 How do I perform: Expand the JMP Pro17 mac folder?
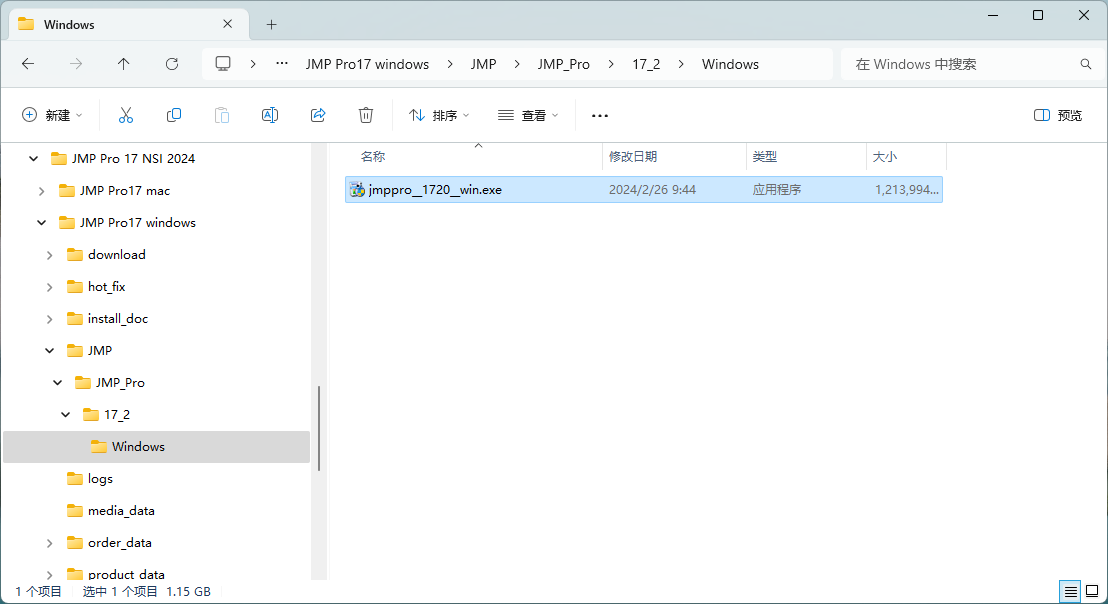(42, 191)
